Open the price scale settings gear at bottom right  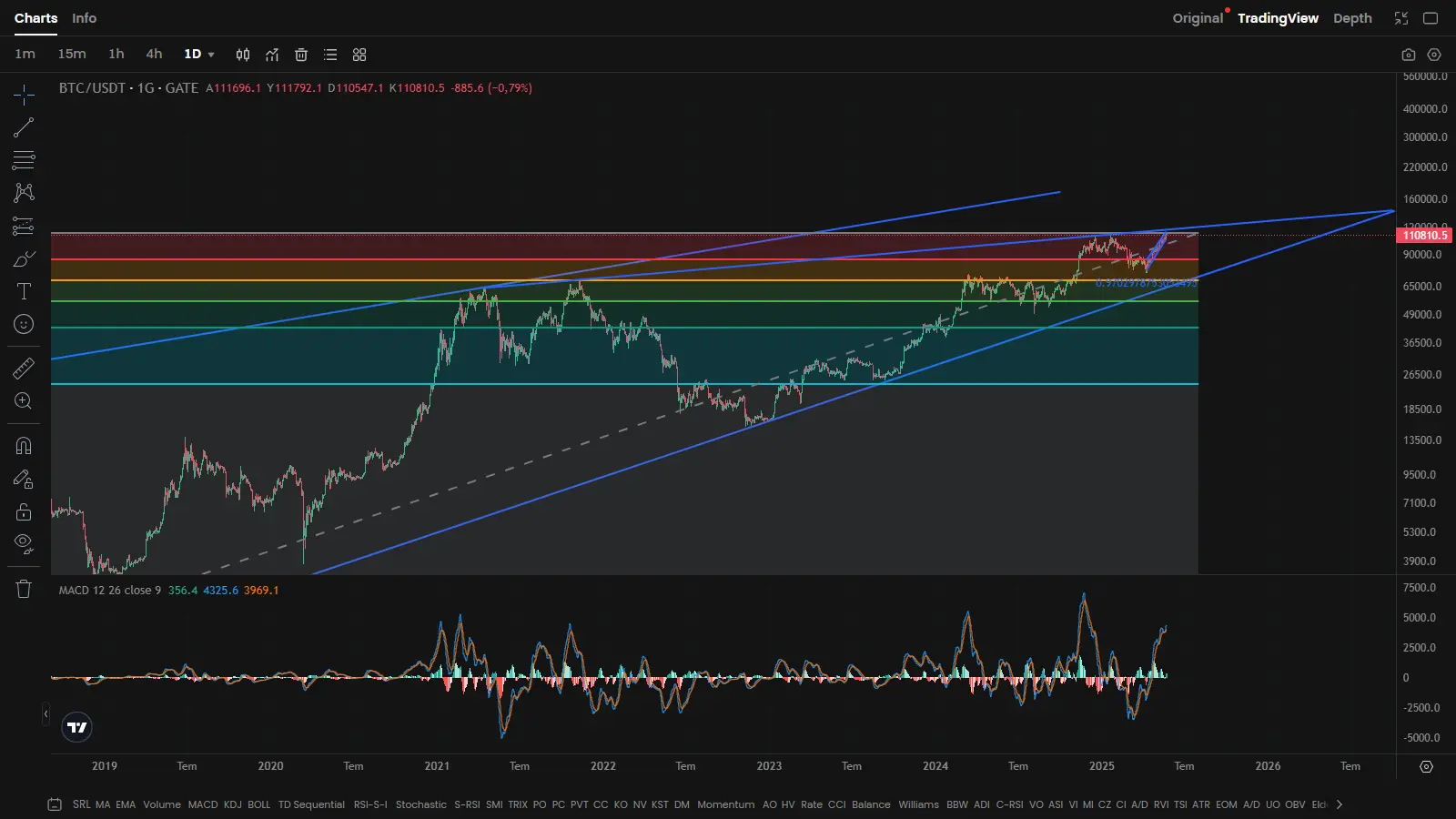point(1426,767)
